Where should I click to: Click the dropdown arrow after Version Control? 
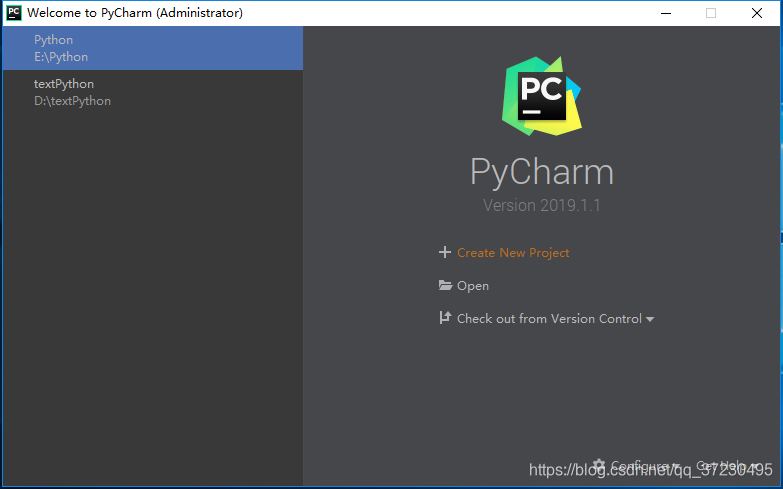(x=650, y=319)
